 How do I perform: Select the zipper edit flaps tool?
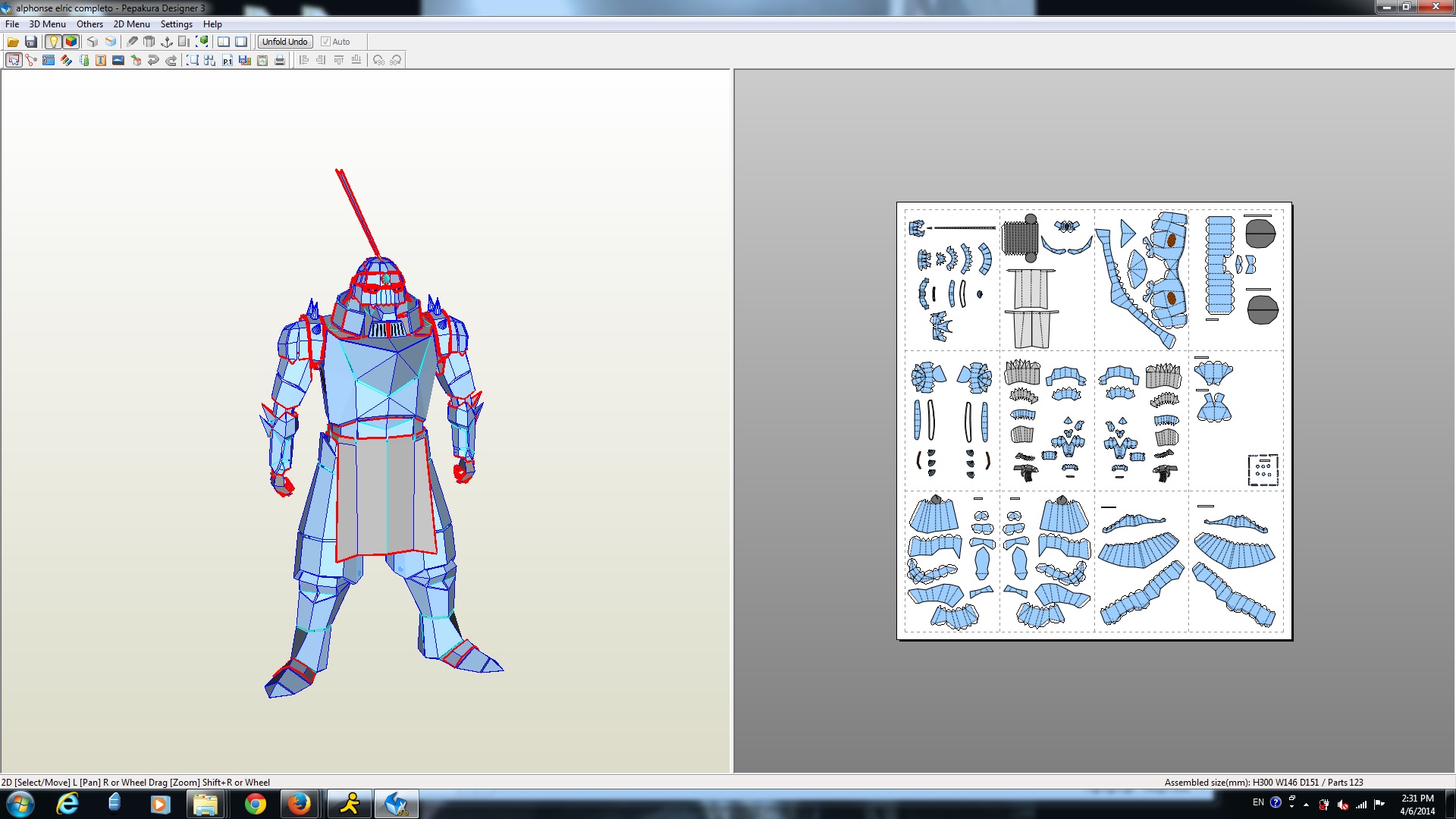click(x=49, y=60)
